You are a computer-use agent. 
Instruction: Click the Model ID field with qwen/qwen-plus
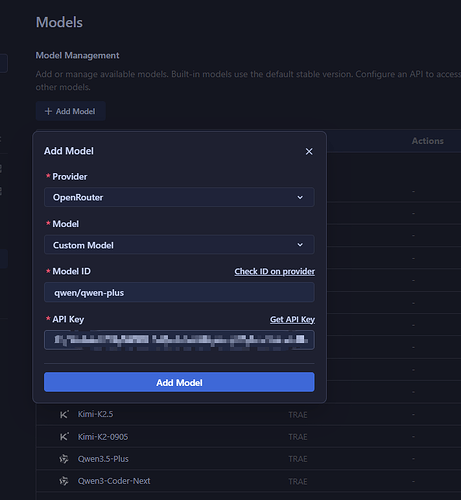pyautogui.click(x=179, y=292)
